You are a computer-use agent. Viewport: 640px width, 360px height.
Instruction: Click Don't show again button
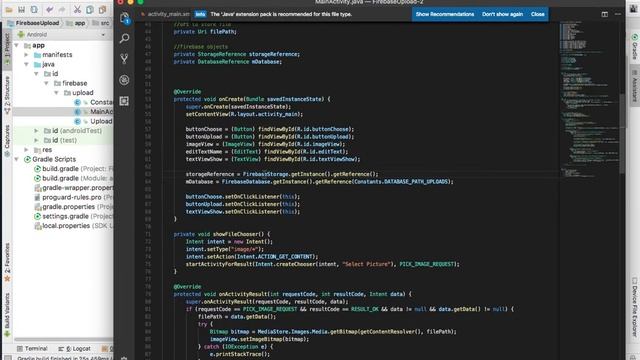coord(502,14)
